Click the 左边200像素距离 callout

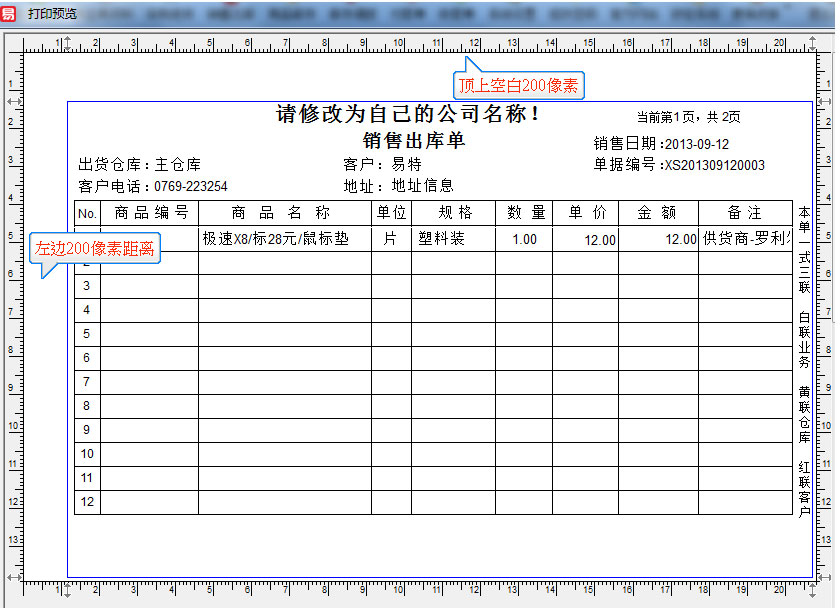95,248
